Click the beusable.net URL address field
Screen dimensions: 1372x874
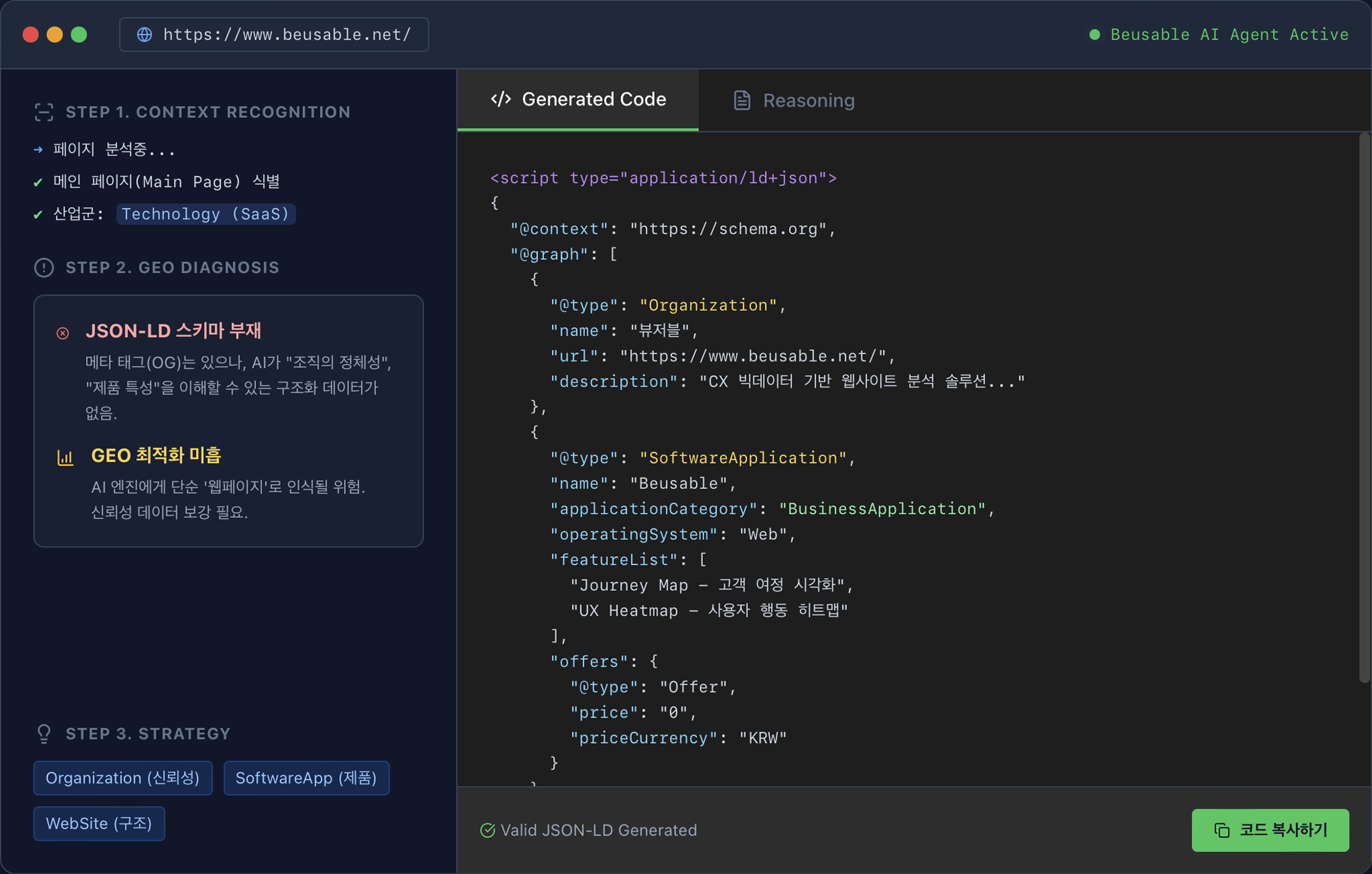287,35
